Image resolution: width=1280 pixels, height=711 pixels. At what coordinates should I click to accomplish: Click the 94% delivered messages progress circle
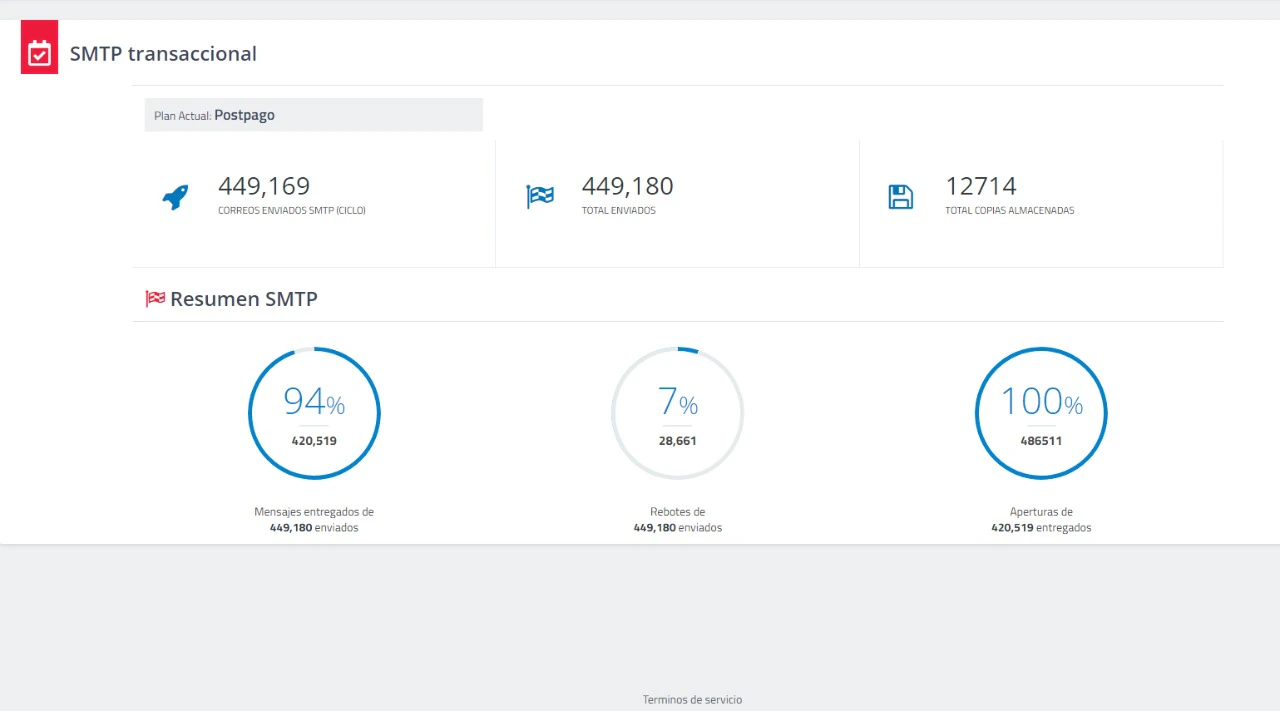click(x=314, y=413)
